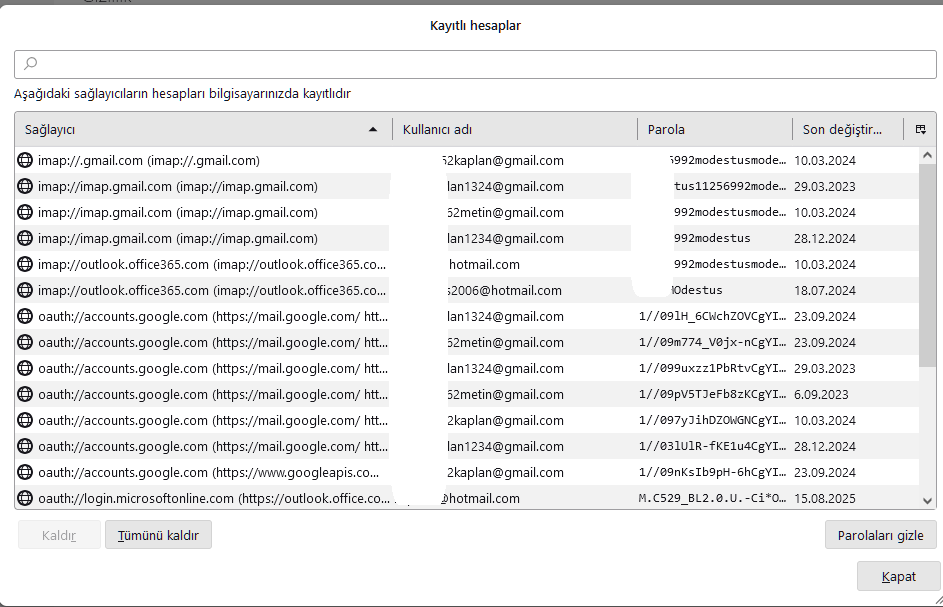The image size is (943, 607).
Task: Click globe icon of row dated 6.09.2023
Action: click(26, 394)
